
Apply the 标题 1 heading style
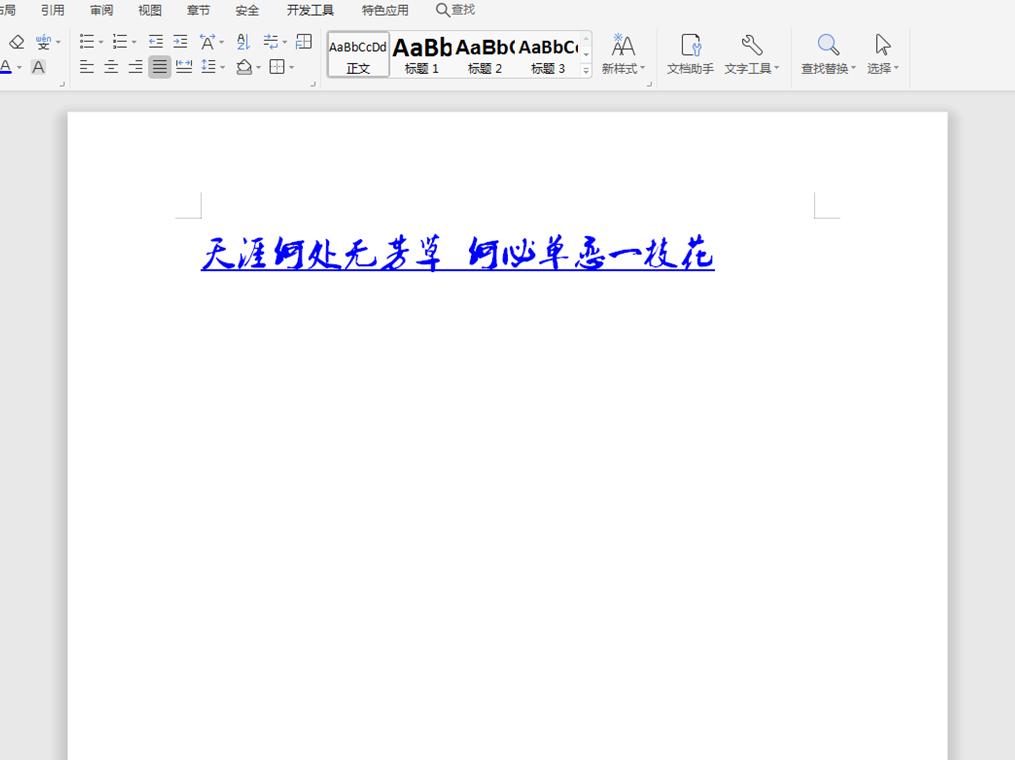(x=421, y=52)
